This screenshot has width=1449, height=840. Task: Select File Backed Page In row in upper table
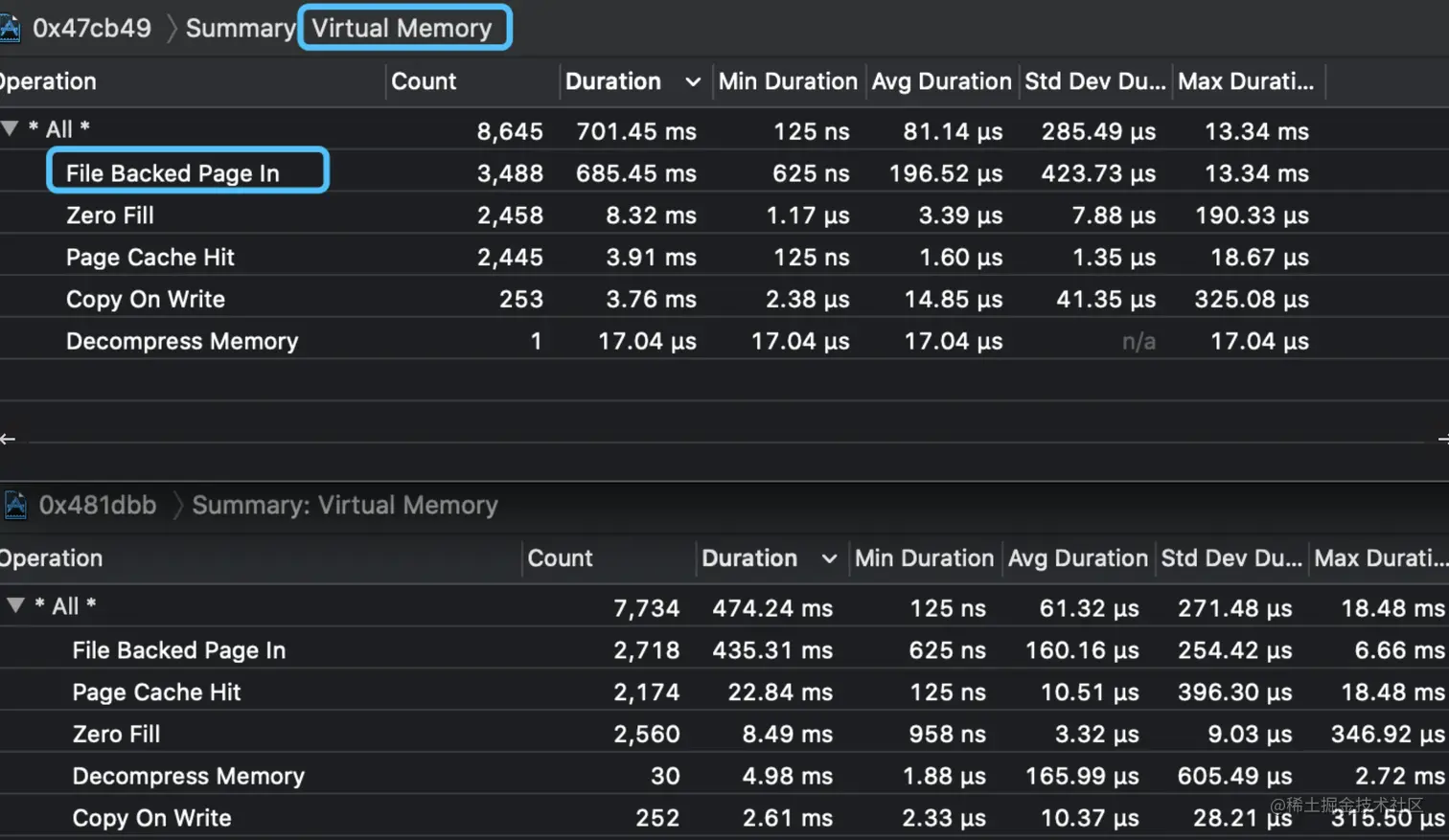coord(724,173)
